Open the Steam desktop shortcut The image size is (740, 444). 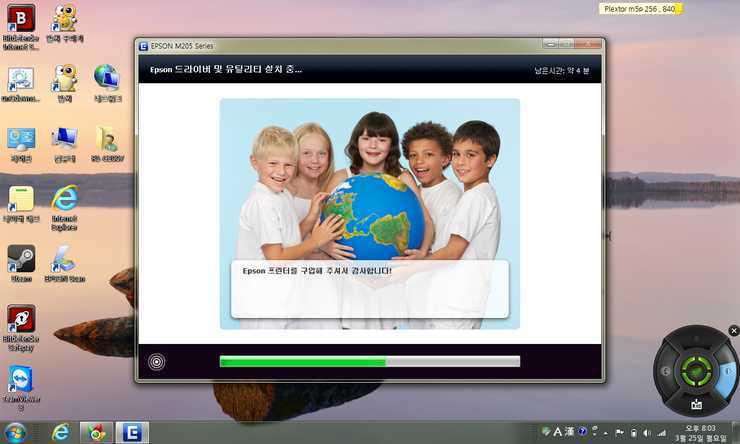pyautogui.click(x=21, y=261)
